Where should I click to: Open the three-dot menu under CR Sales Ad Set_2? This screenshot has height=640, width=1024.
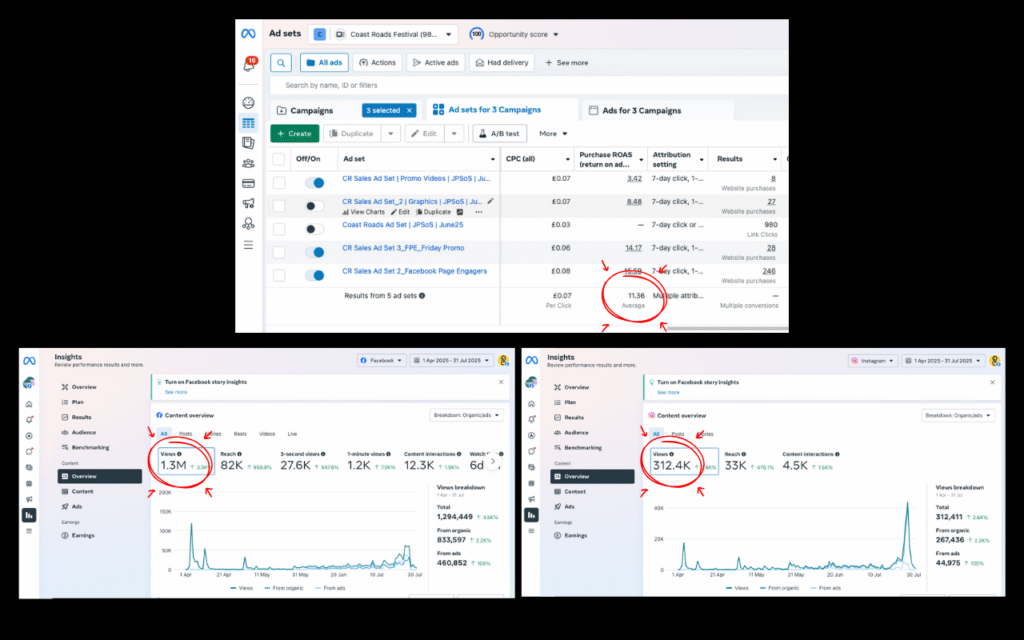point(479,212)
